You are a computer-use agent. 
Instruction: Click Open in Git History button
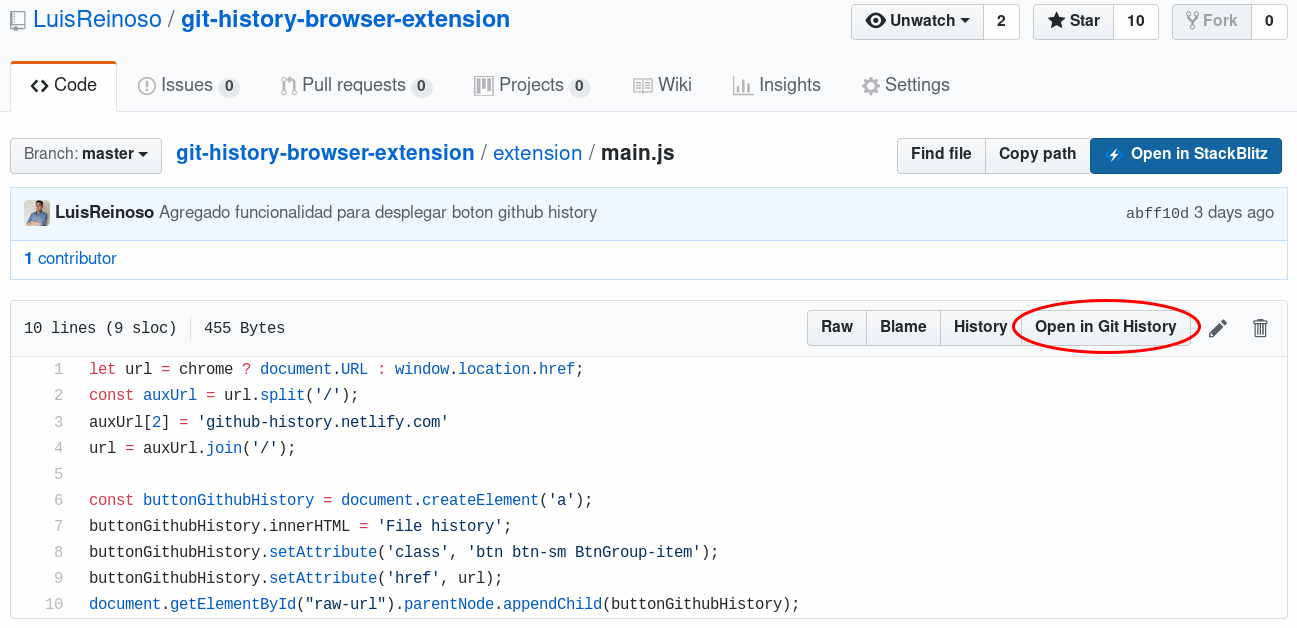click(1105, 327)
